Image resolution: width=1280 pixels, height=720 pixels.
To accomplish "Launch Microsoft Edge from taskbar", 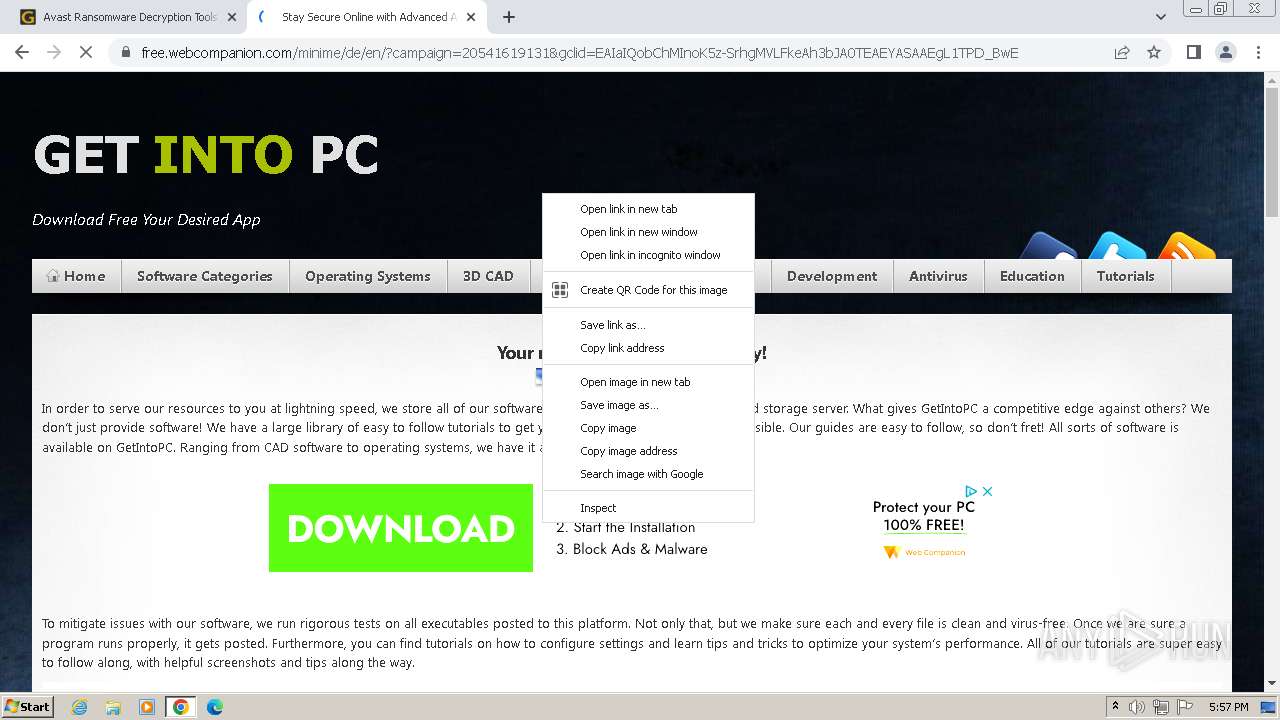I will [215, 707].
